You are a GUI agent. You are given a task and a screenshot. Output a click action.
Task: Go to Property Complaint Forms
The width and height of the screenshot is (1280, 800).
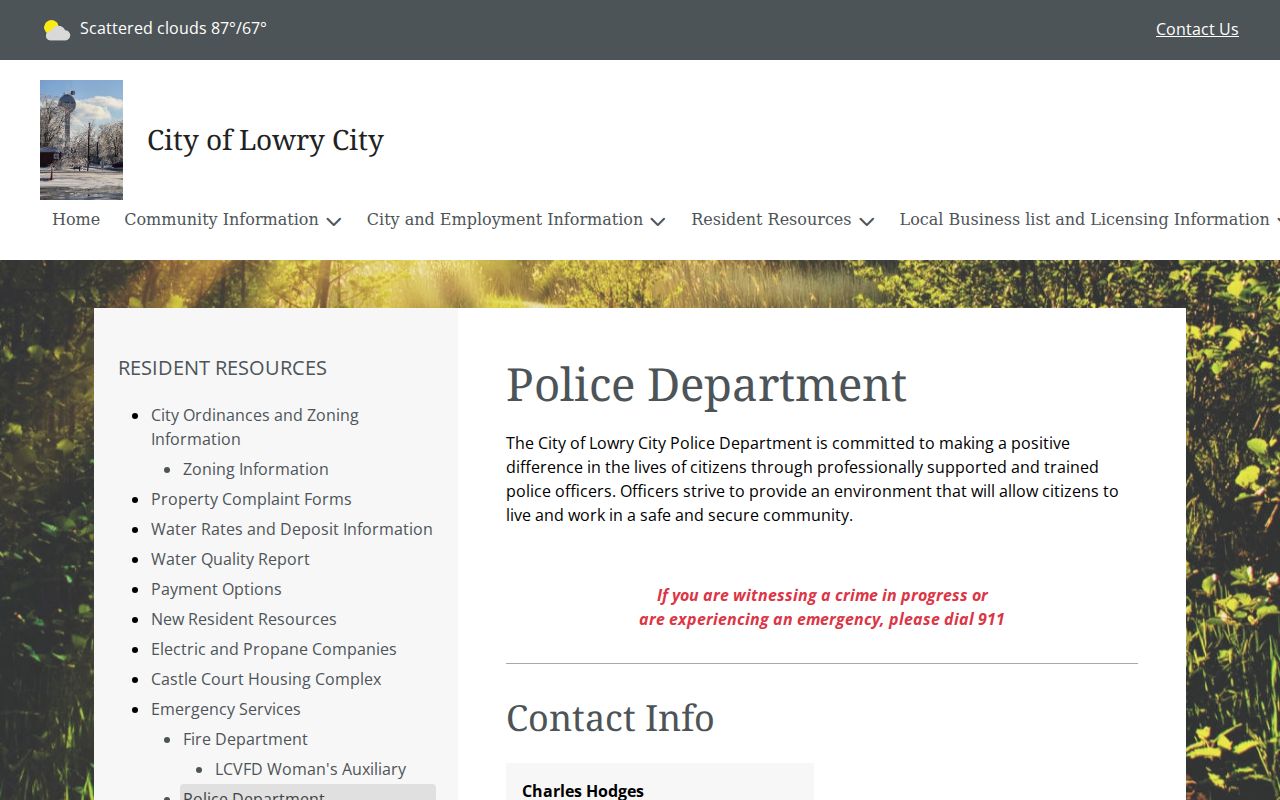click(x=251, y=499)
